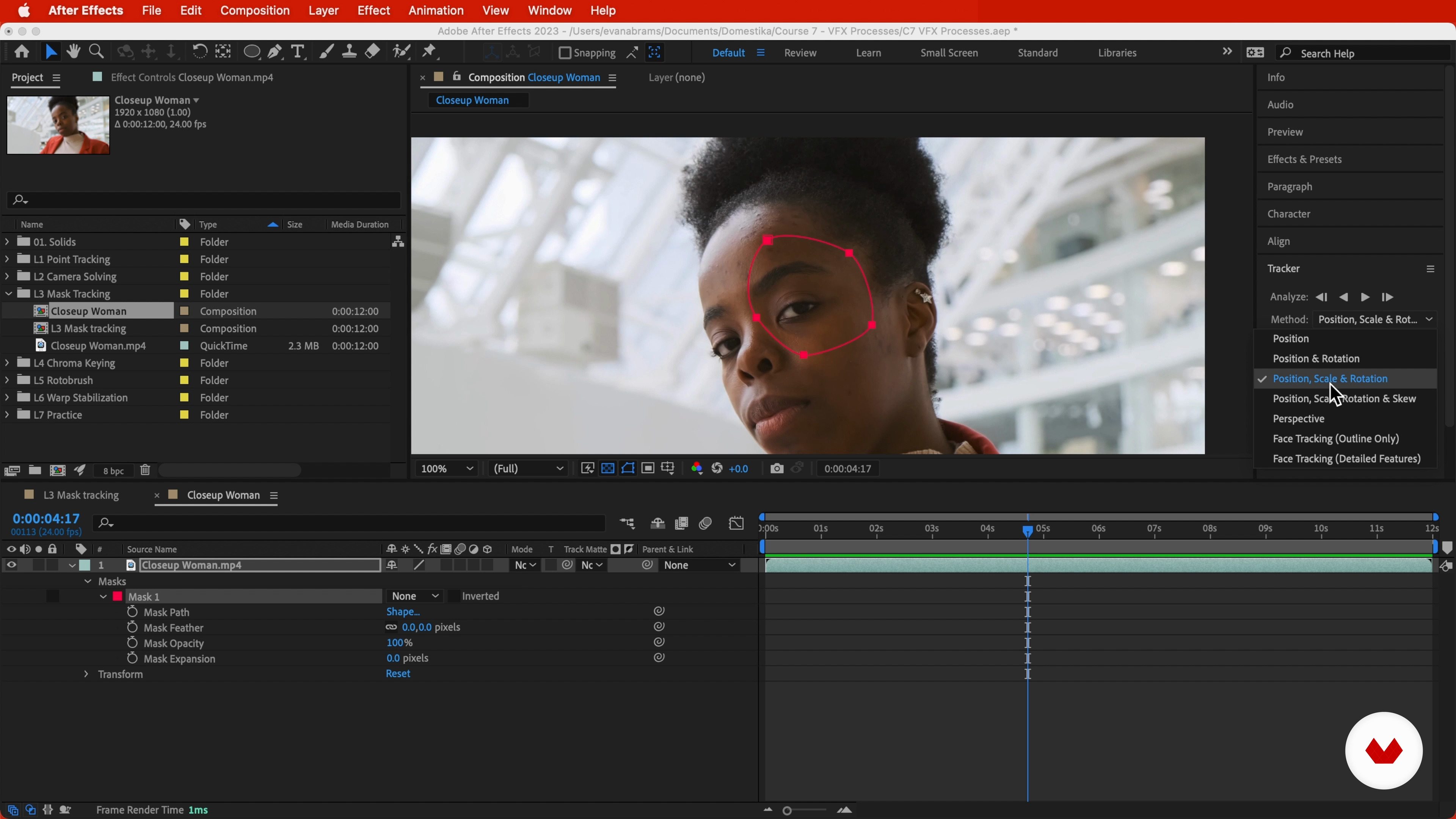Select the Pen tool
This screenshot has height=819, width=1456.
click(x=275, y=52)
